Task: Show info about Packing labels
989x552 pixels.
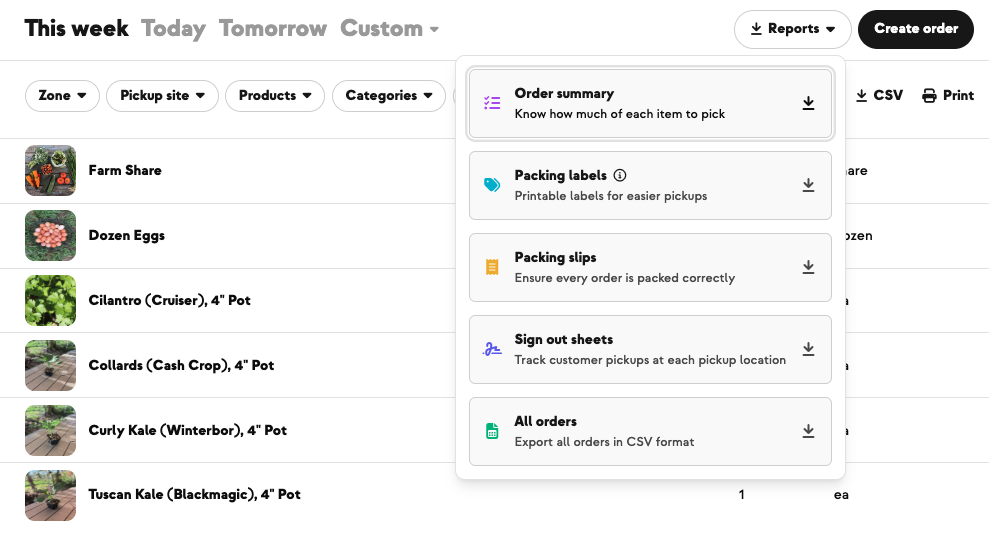Action: click(x=620, y=175)
